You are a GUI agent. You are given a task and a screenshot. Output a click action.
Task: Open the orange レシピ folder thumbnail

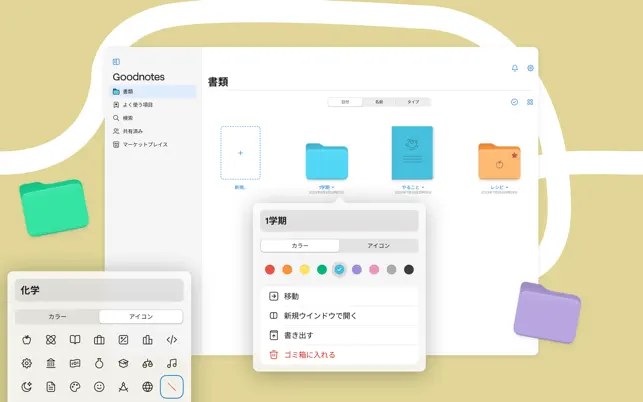(499, 161)
